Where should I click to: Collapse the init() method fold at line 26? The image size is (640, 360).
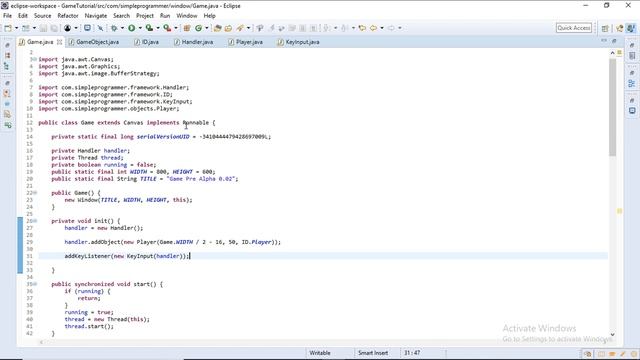pyautogui.click(x=35, y=221)
